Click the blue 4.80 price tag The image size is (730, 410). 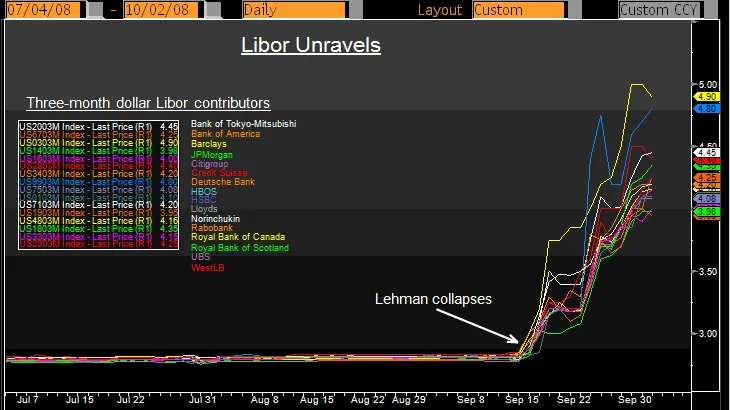click(x=707, y=109)
